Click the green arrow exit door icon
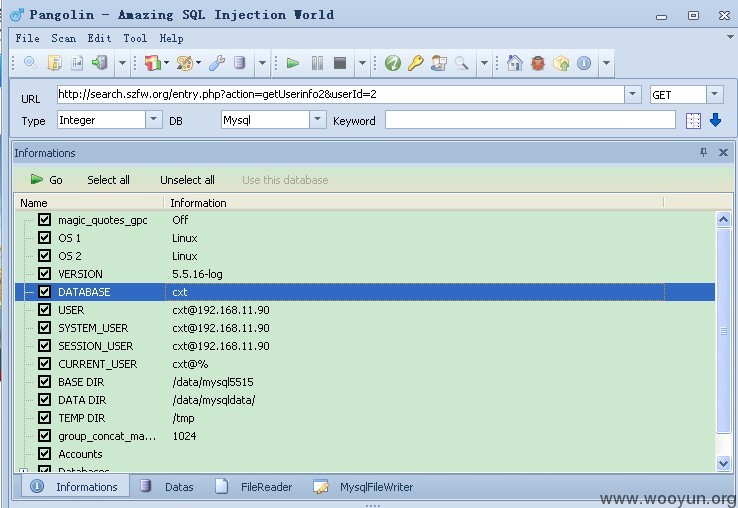This screenshot has width=738, height=508. (x=100, y=63)
